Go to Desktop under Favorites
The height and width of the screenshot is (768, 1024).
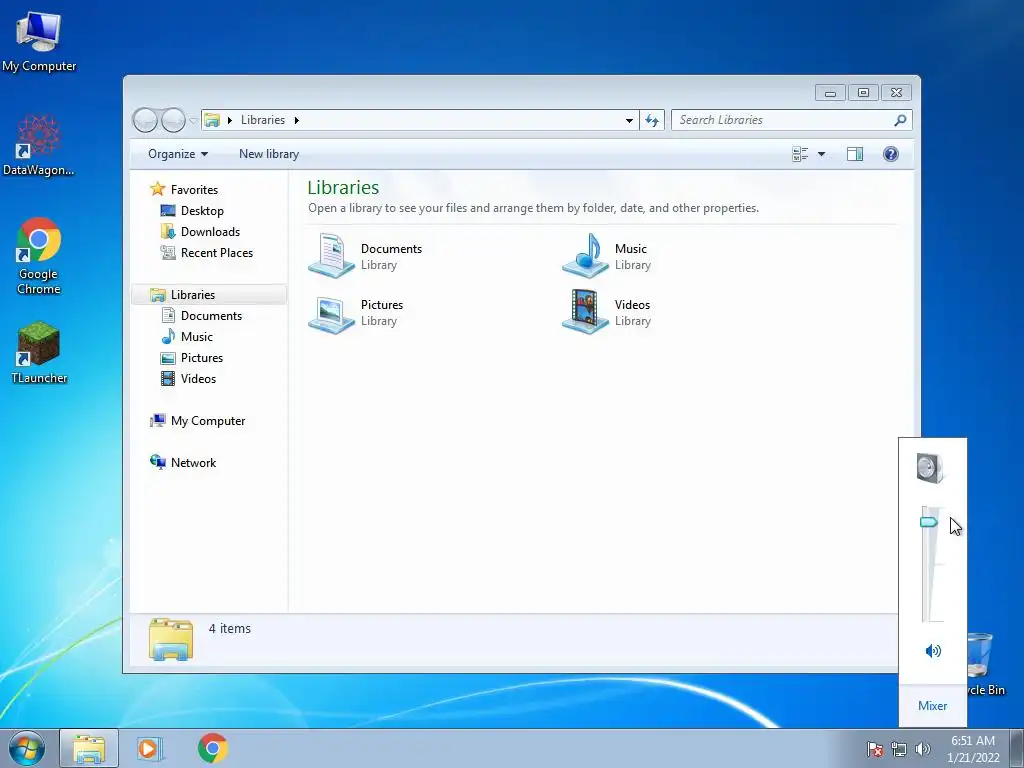pyautogui.click(x=193, y=210)
